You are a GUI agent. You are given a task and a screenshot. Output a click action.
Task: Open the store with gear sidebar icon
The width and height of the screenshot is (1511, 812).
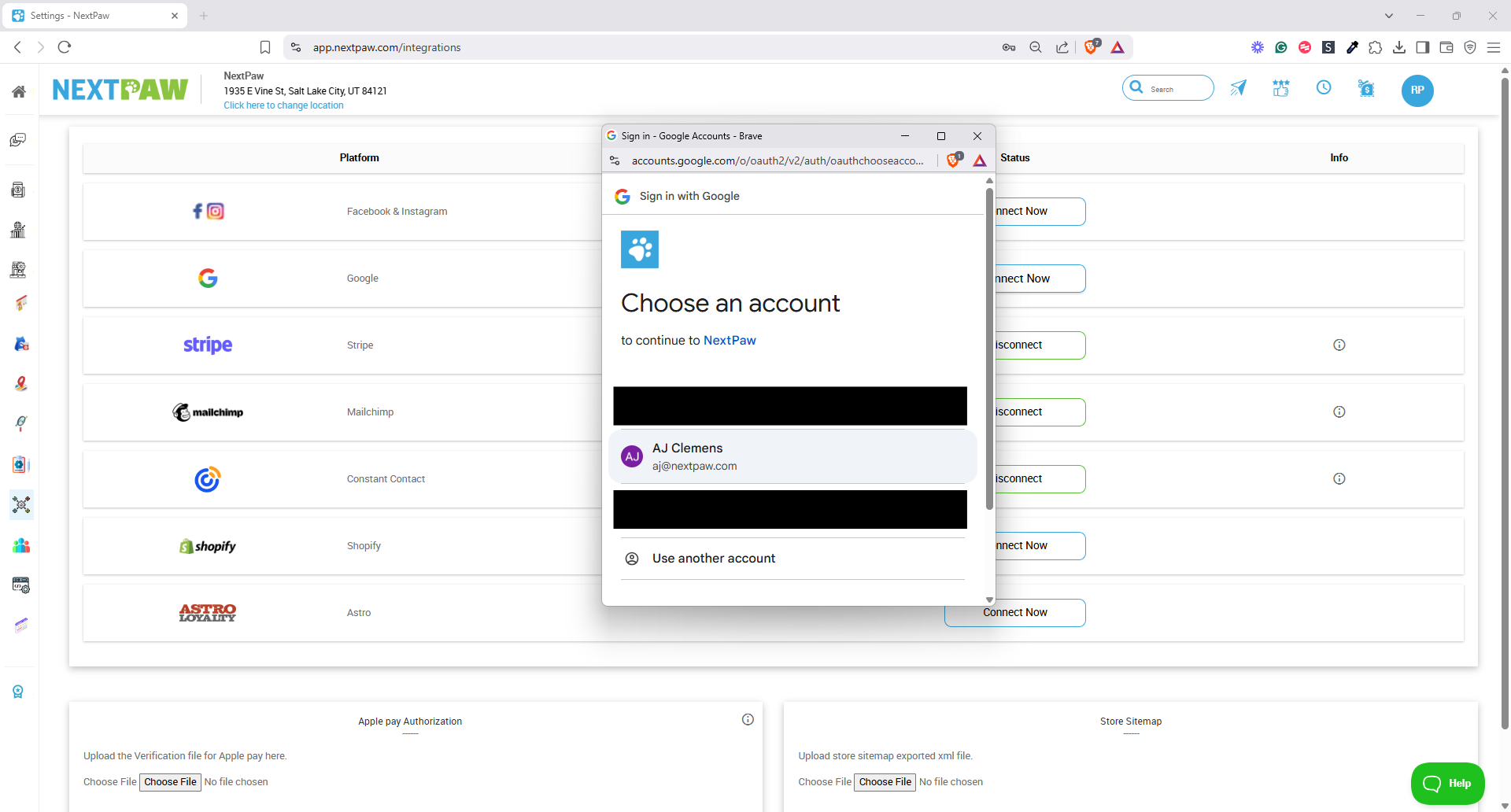click(x=18, y=270)
